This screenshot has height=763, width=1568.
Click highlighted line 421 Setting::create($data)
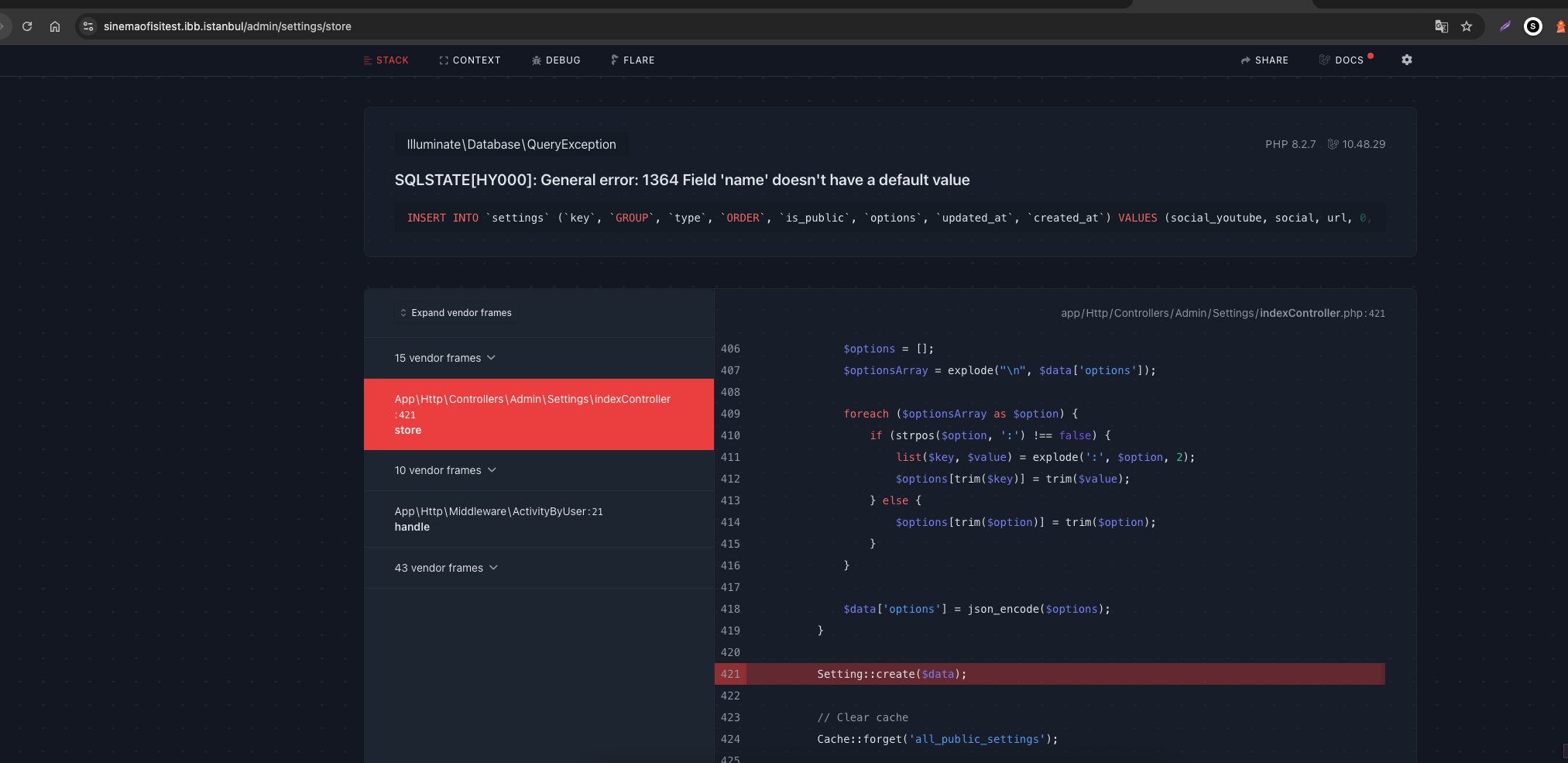click(1050, 674)
